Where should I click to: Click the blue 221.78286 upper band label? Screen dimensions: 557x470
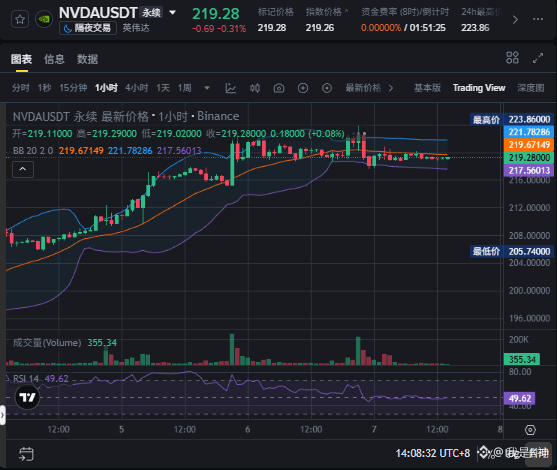click(529, 132)
